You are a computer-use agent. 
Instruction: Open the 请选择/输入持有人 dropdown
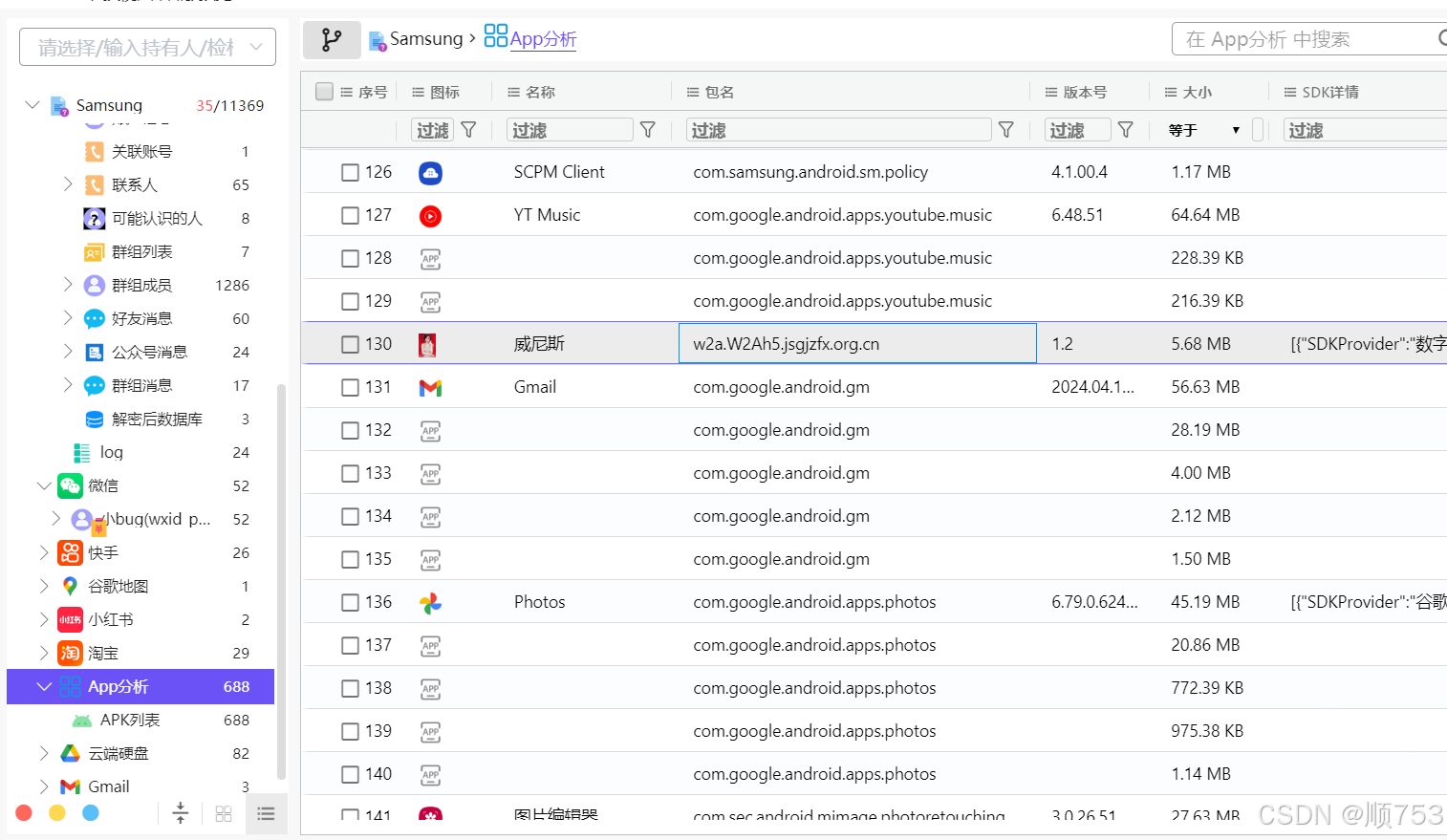tap(147, 47)
